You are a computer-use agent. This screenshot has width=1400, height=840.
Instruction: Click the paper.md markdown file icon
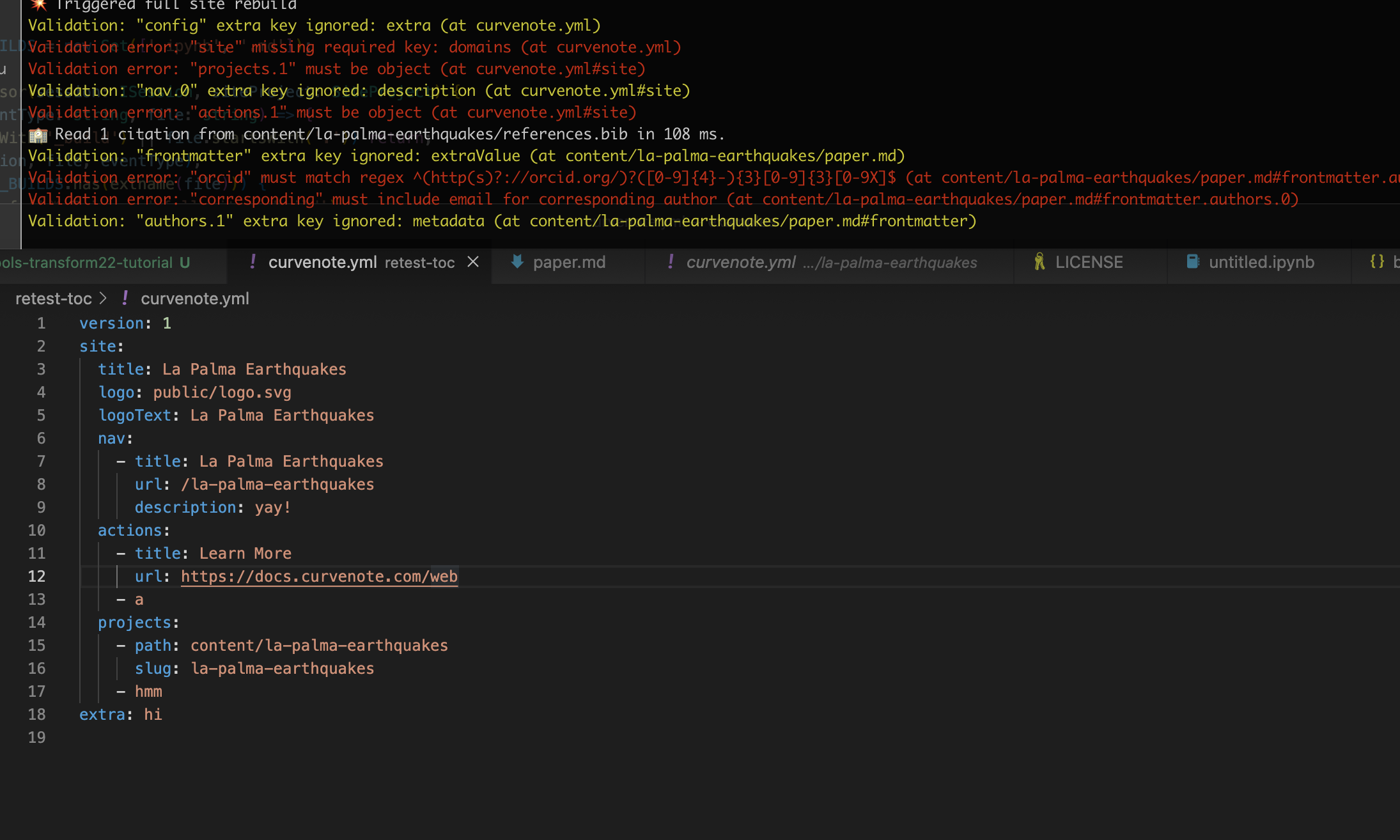tap(517, 261)
